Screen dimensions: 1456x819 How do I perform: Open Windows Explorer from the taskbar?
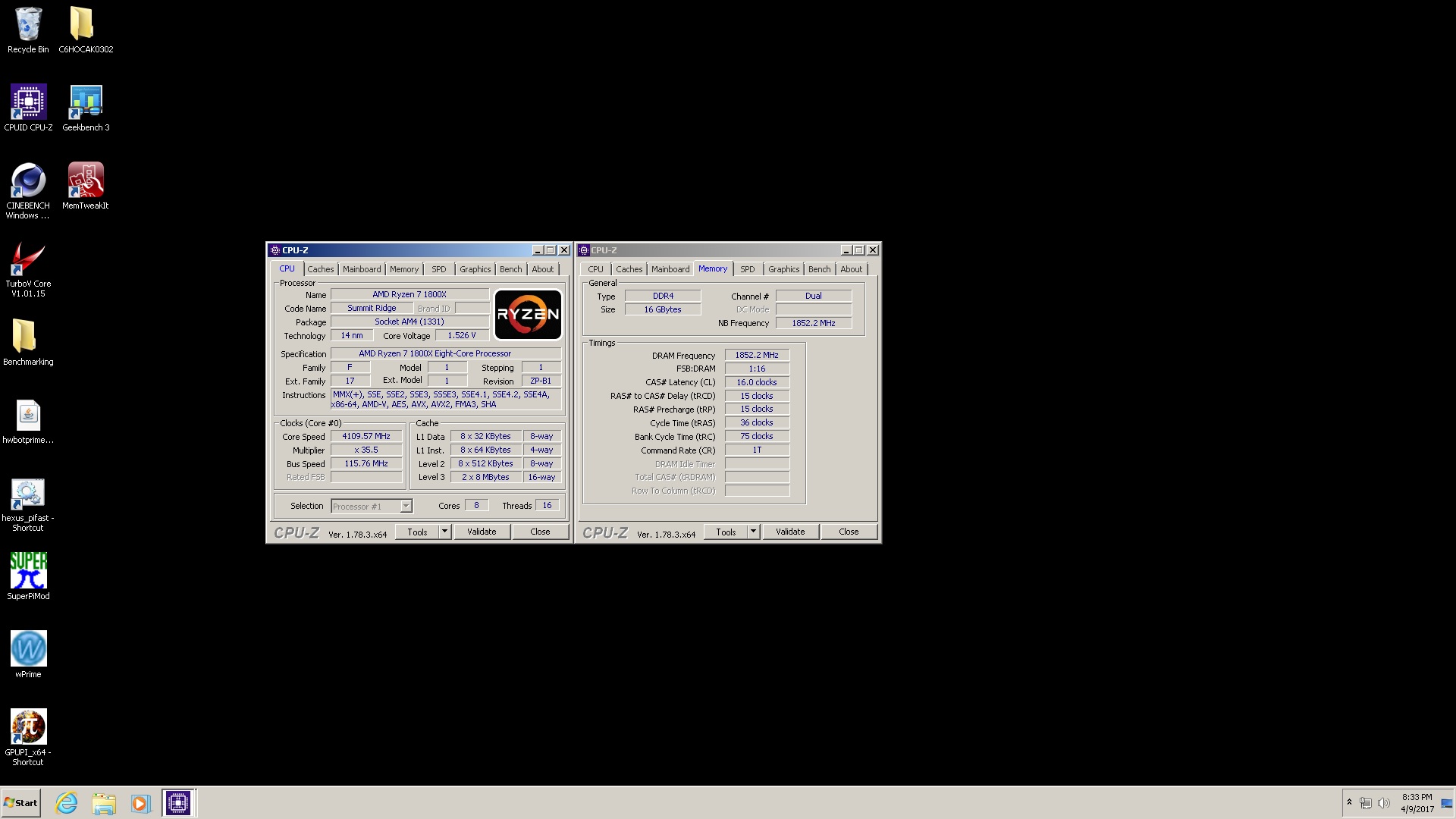pyautogui.click(x=104, y=803)
